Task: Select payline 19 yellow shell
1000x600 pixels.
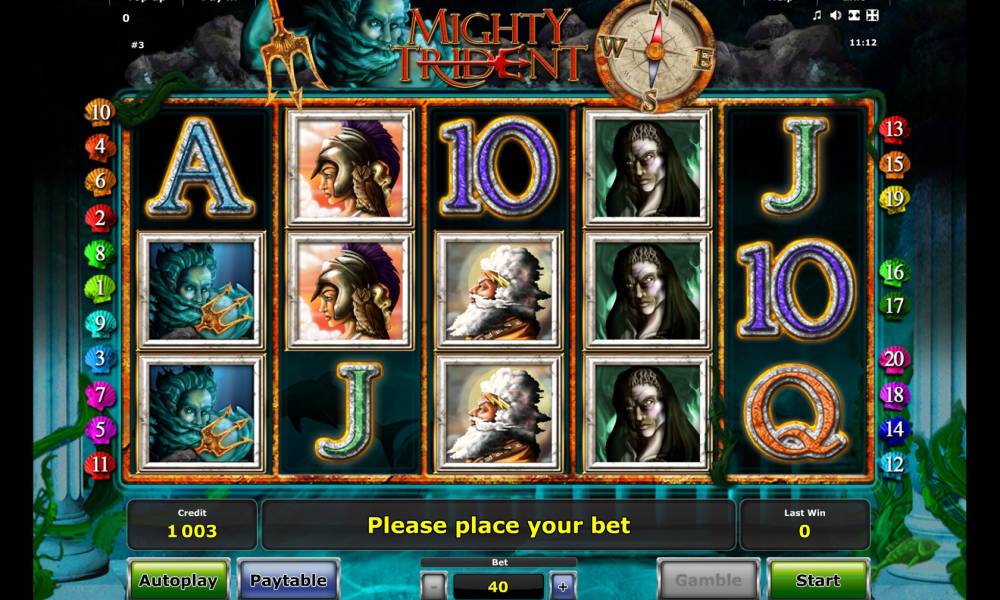Action: (894, 200)
